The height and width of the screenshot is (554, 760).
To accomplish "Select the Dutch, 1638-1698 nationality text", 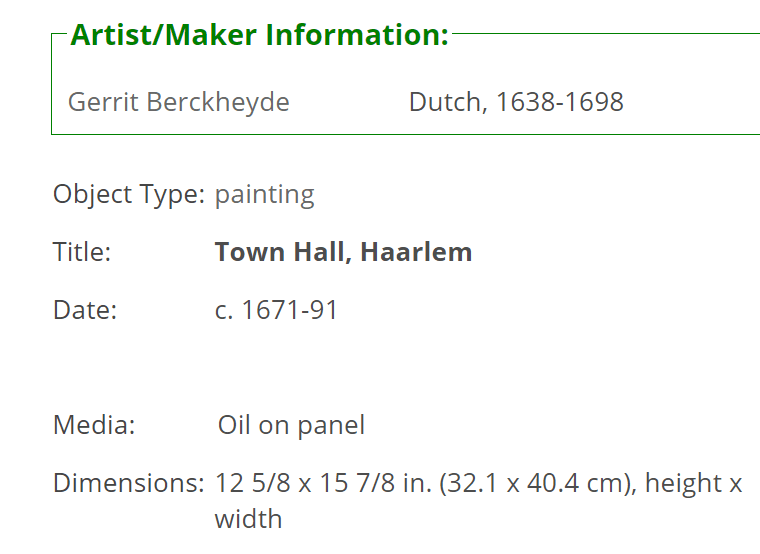I will pyautogui.click(x=516, y=102).
